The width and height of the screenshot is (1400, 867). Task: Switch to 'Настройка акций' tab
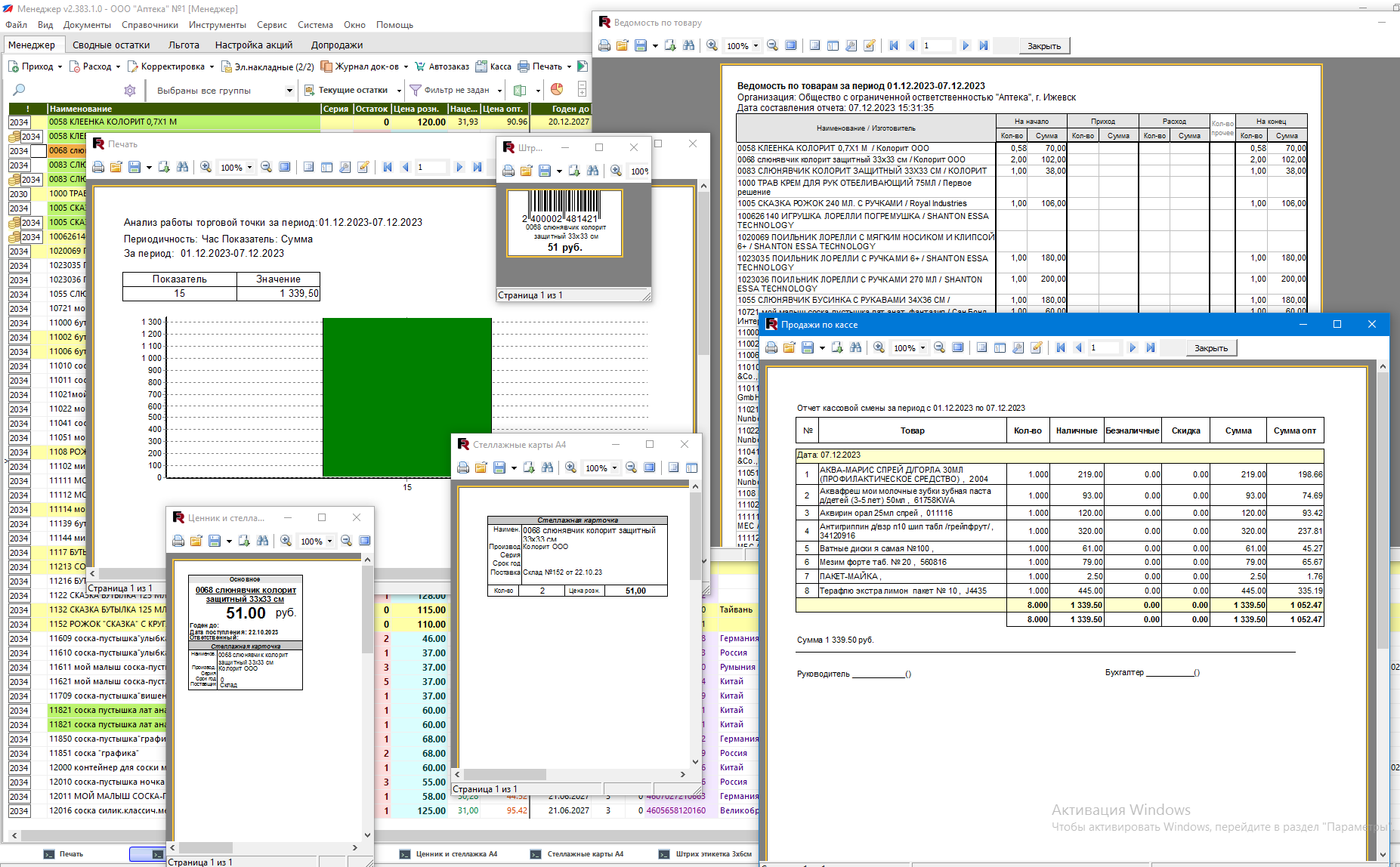coord(254,45)
